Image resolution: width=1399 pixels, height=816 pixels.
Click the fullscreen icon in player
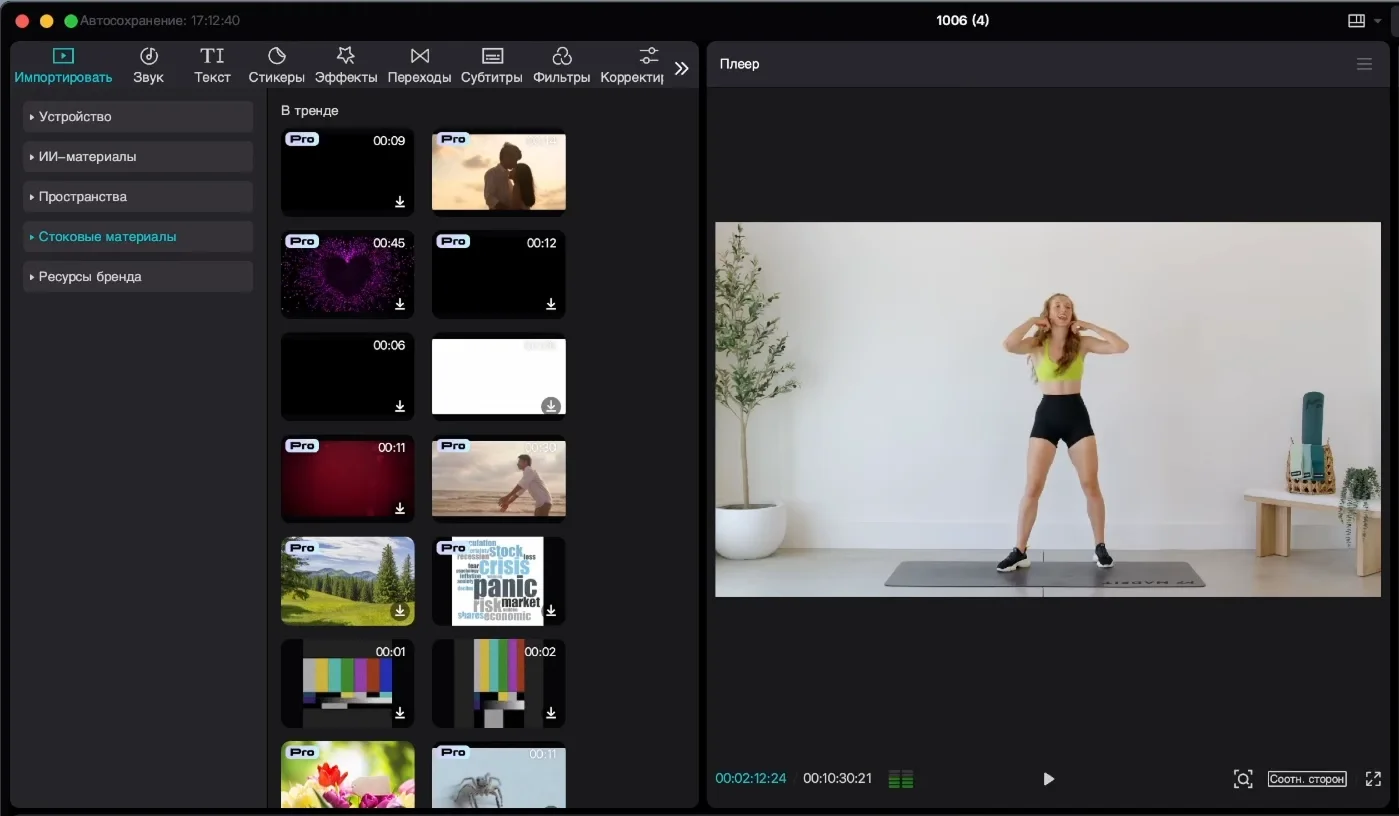[1373, 779]
